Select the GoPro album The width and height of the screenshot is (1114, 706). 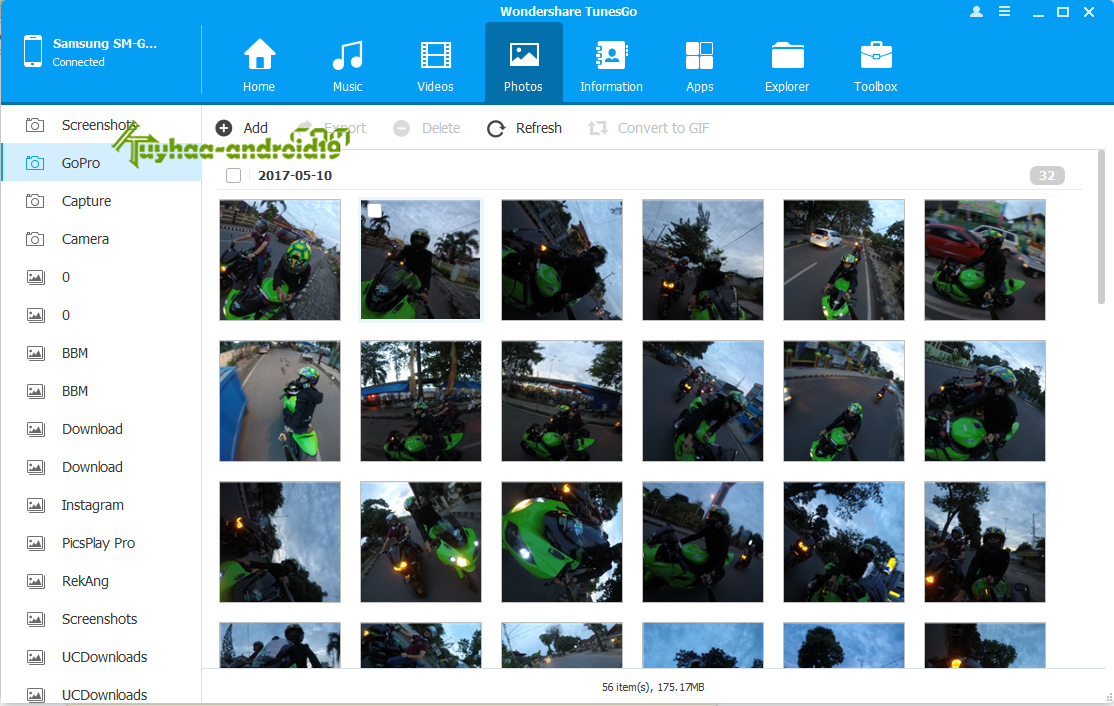pyautogui.click(x=102, y=163)
